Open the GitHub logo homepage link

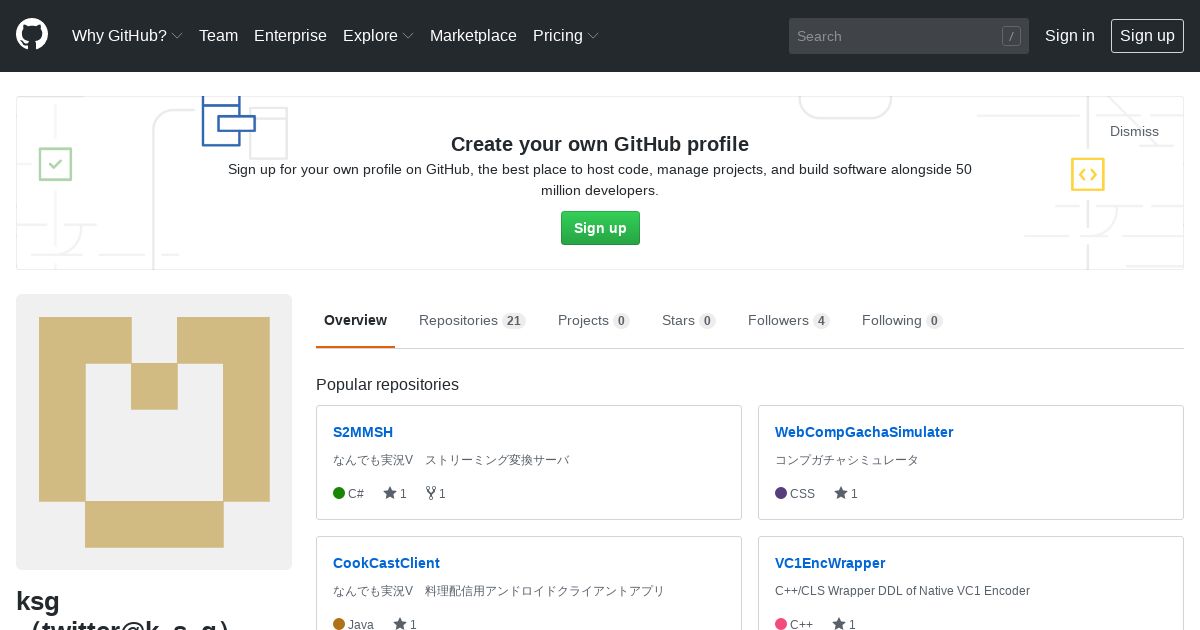coord(32,35)
